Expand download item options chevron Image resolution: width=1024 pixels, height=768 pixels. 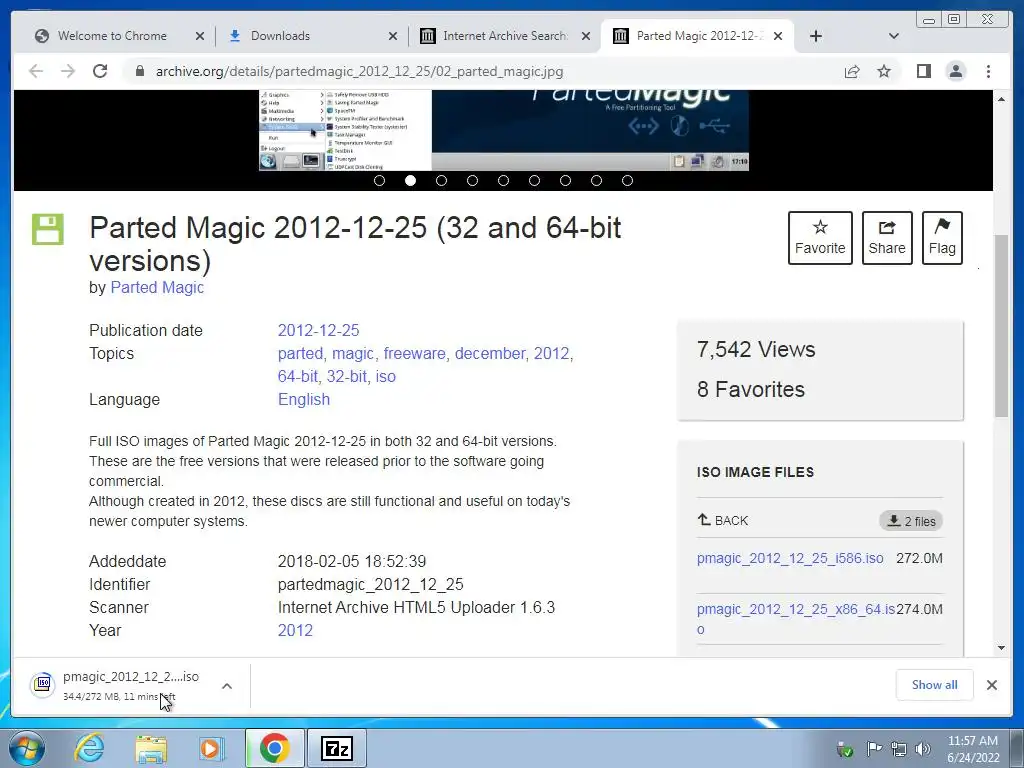227,686
